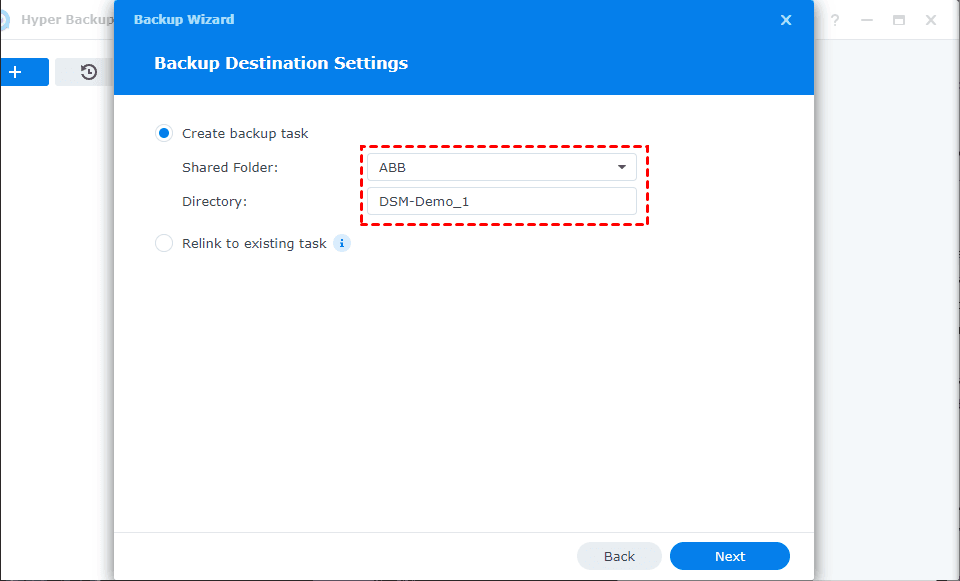Screen dimensions: 960x581
Task: Click the Hyper Backup window title
Action: pyautogui.click(x=66, y=20)
